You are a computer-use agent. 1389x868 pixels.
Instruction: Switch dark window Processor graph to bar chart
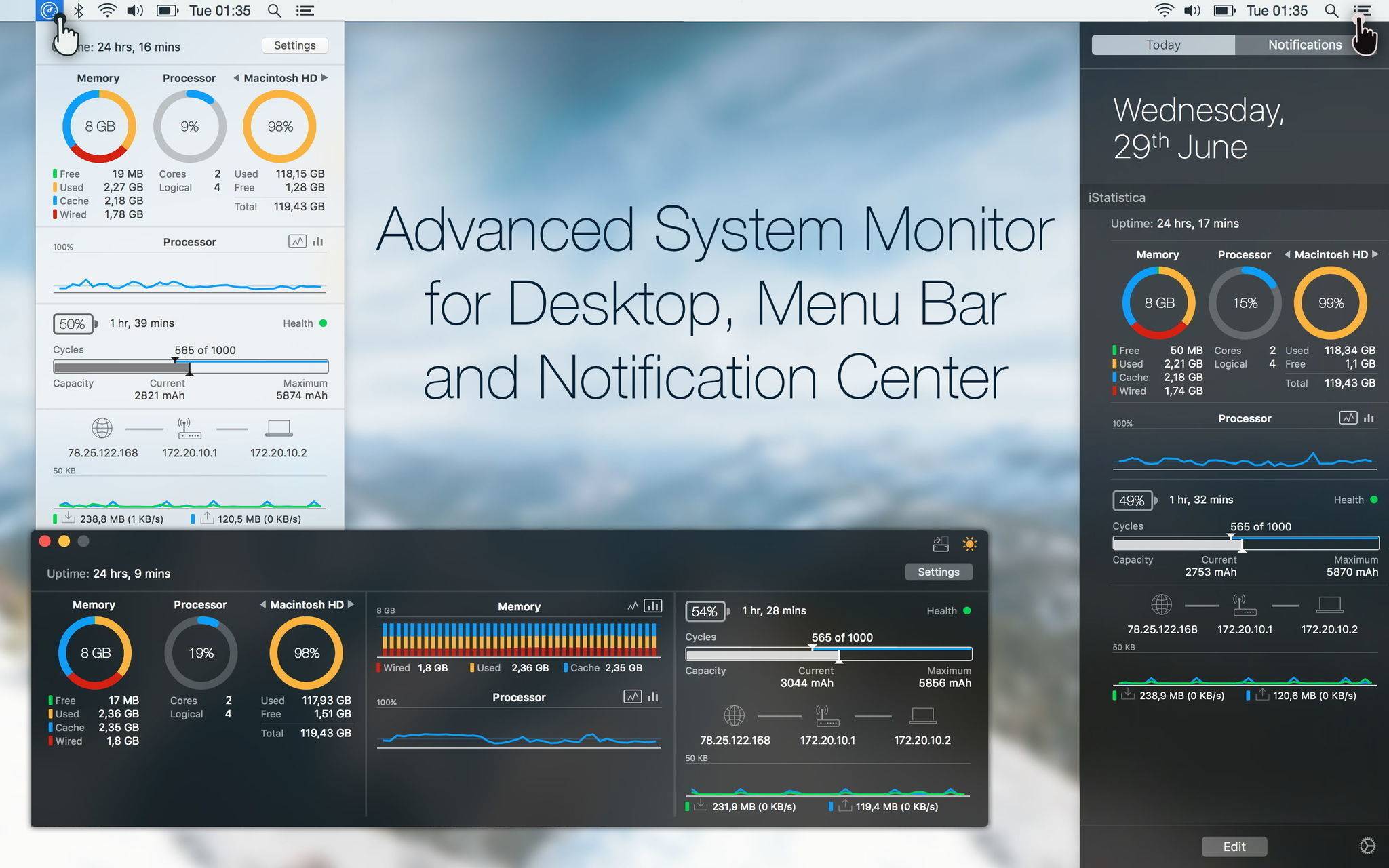pyautogui.click(x=653, y=696)
